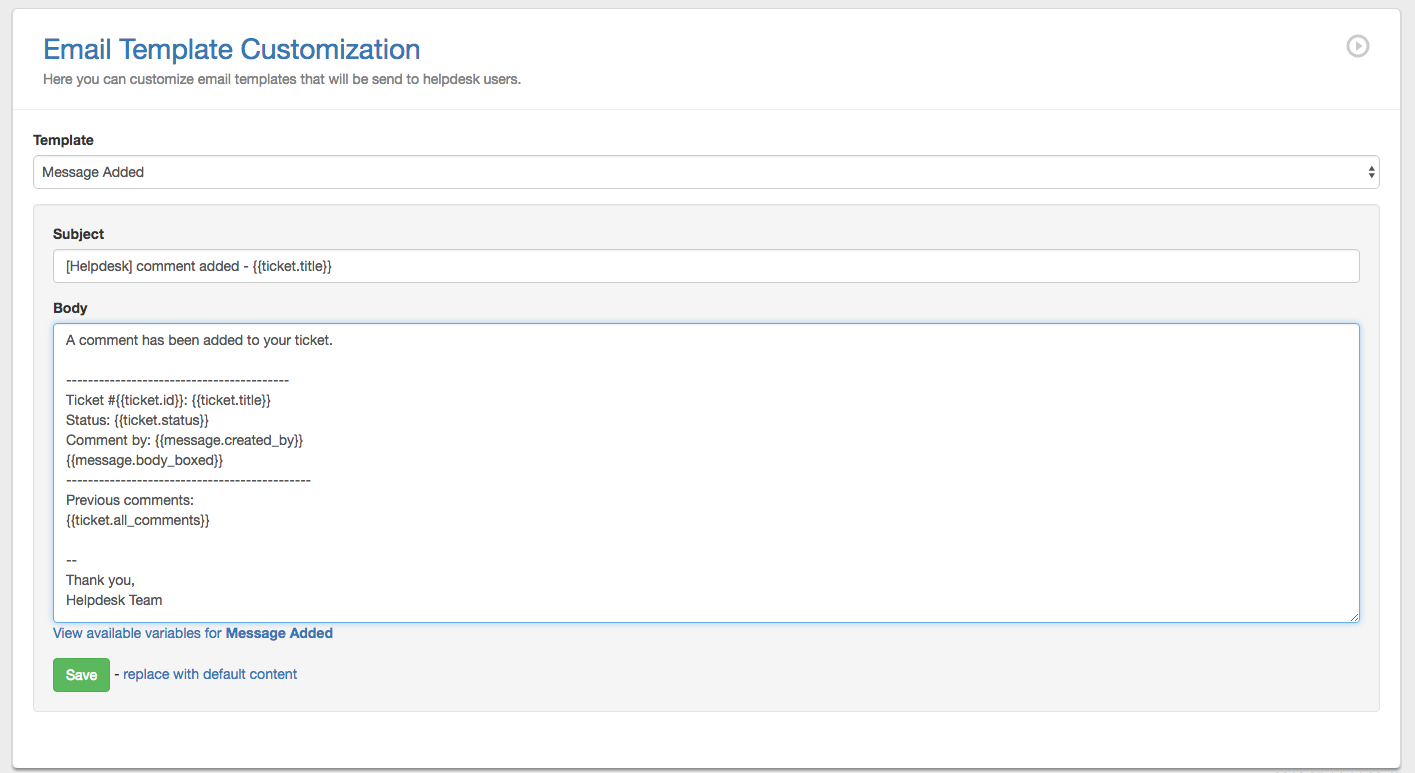Click the Email Template Customization heading
The image size is (1415, 773).
point(231,49)
